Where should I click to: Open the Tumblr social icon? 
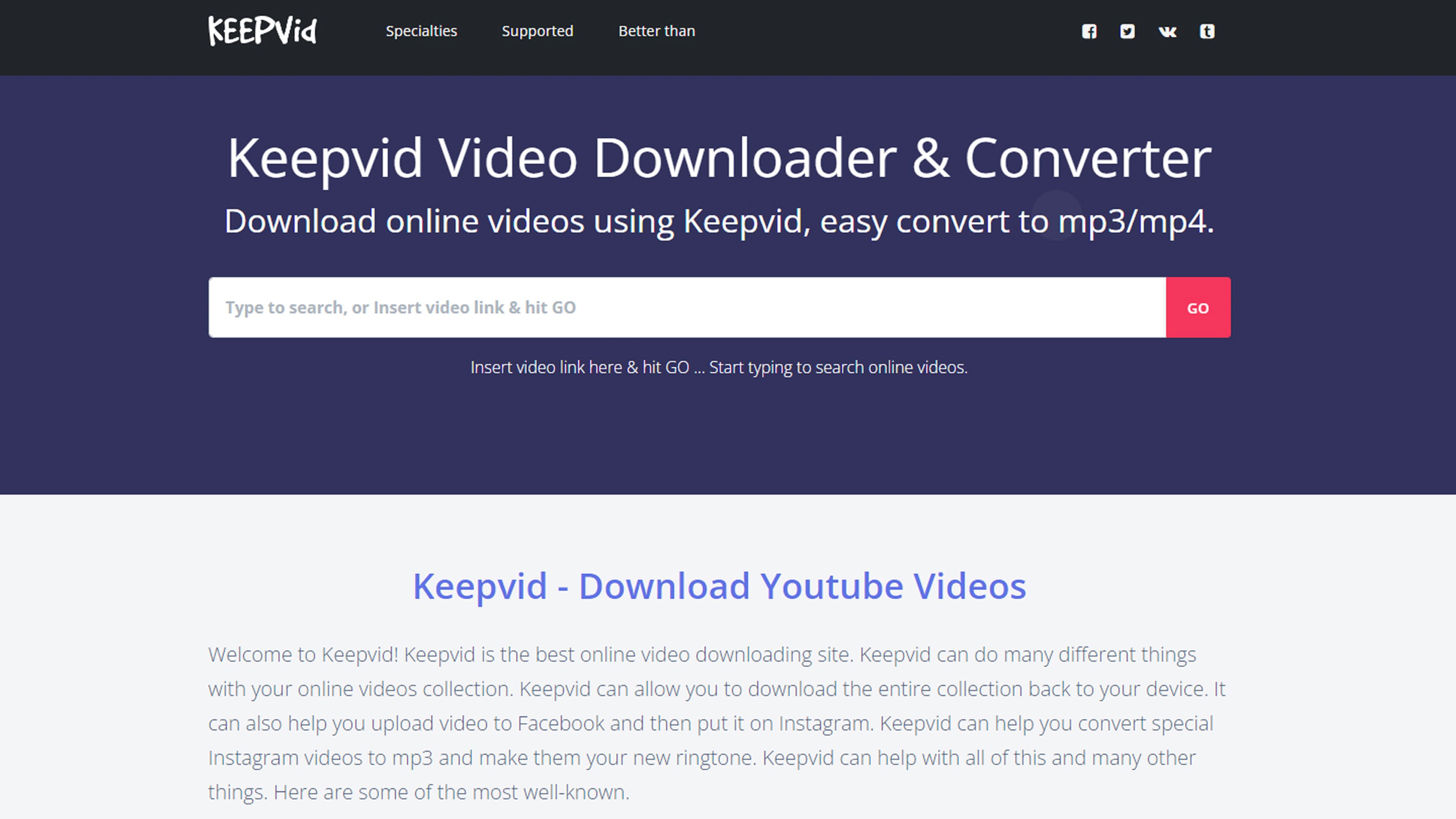tap(1207, 31)
